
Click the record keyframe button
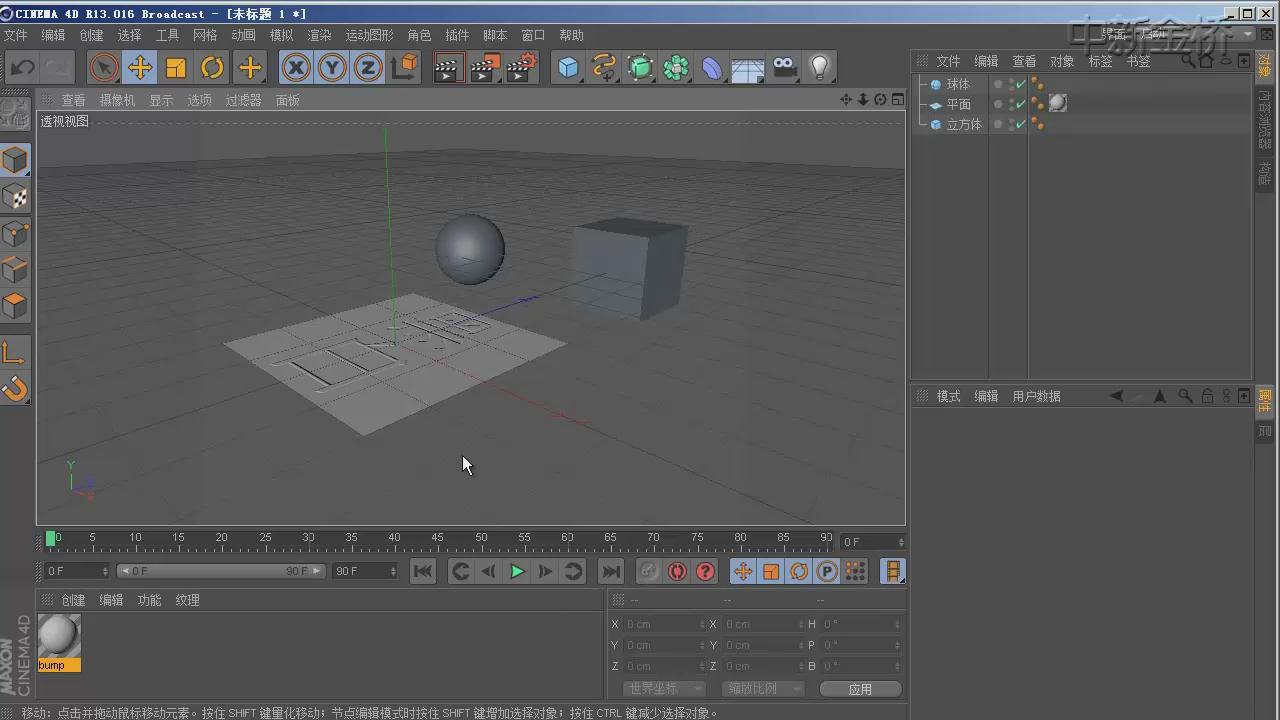pos(649,571)
